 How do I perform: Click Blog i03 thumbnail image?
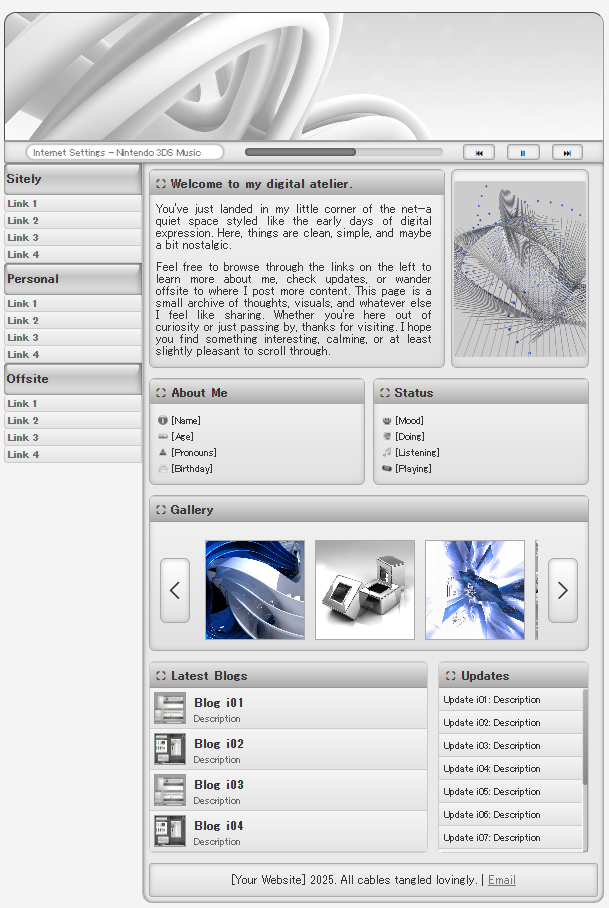tap(170, 790)
